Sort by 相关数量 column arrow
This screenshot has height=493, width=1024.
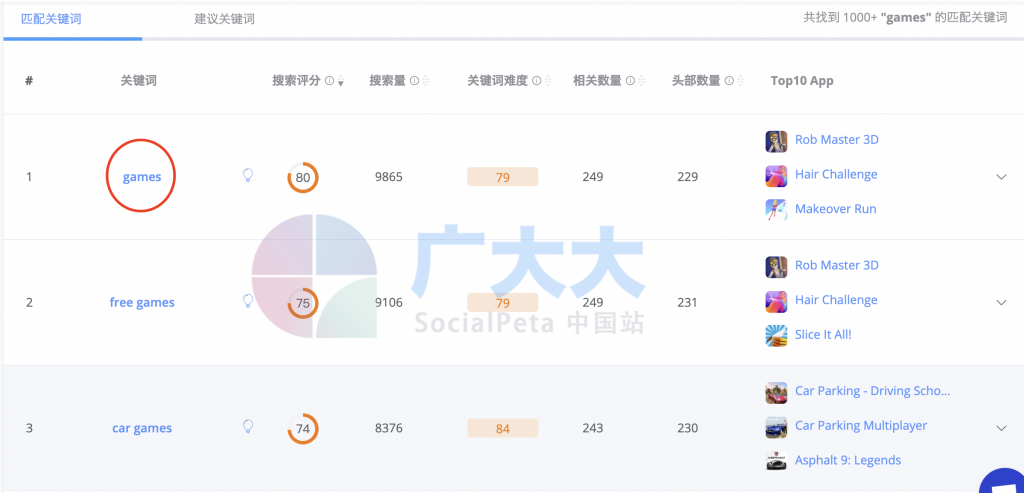[641, 82]
